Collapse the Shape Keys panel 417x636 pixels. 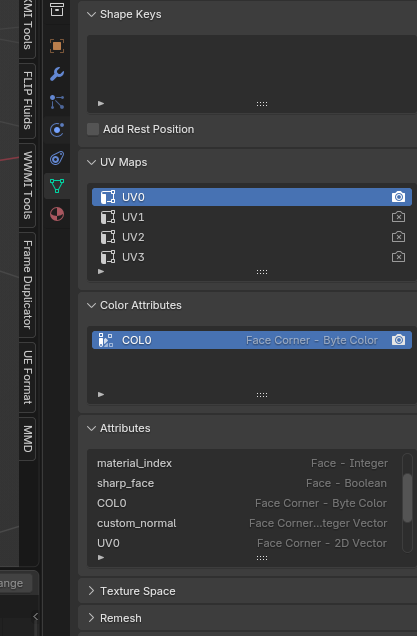pos(92,14)
